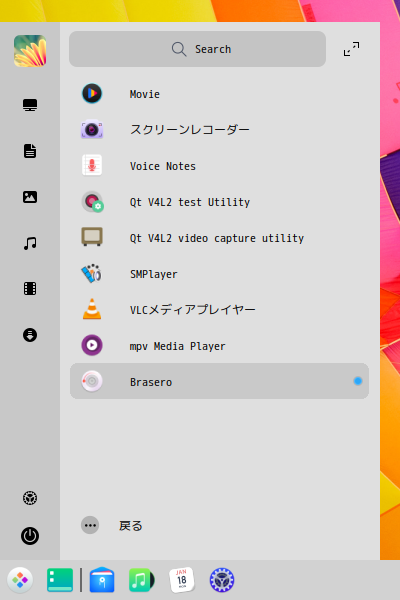Open the blue app store dock icon
This screenshot has height=600, width=400.
(102, 580)
